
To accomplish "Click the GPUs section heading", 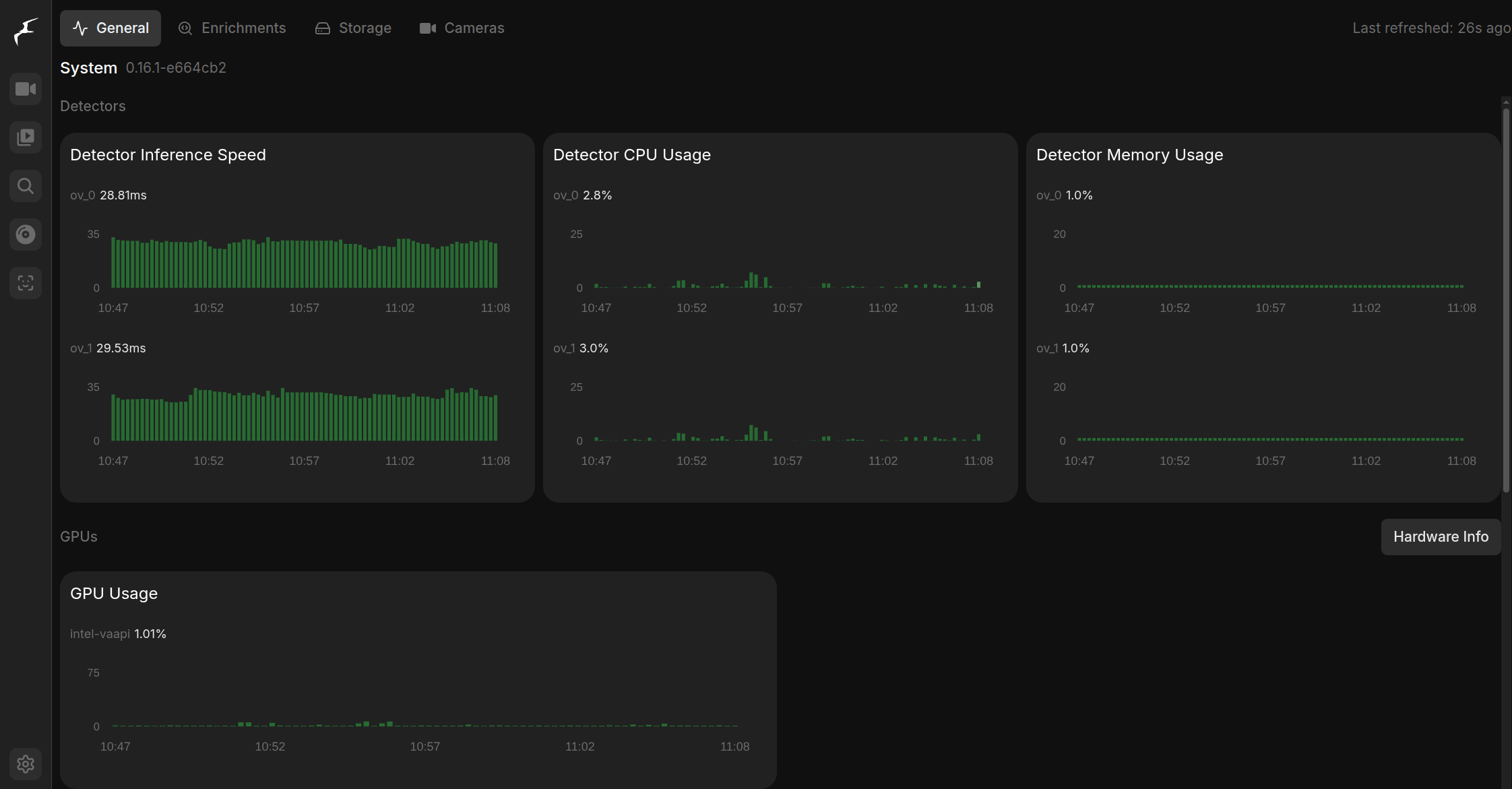I will [x=79, y=537].
